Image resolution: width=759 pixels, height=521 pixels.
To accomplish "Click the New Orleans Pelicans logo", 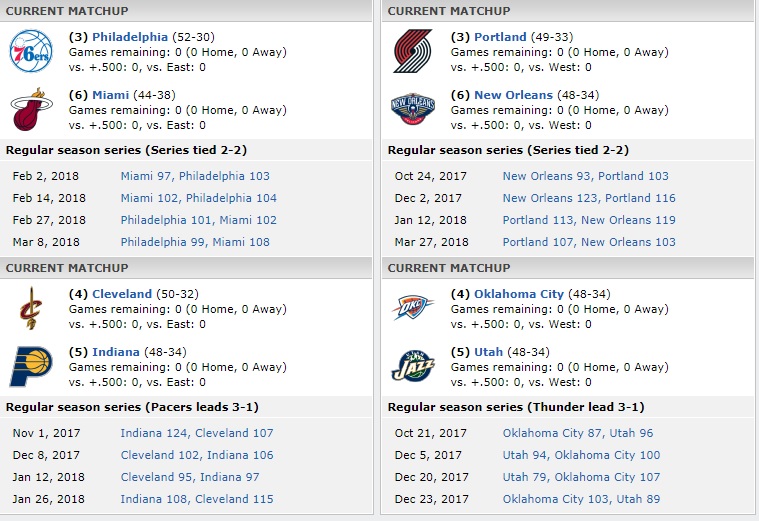I will pyautogui.click(x=412, y=110).
